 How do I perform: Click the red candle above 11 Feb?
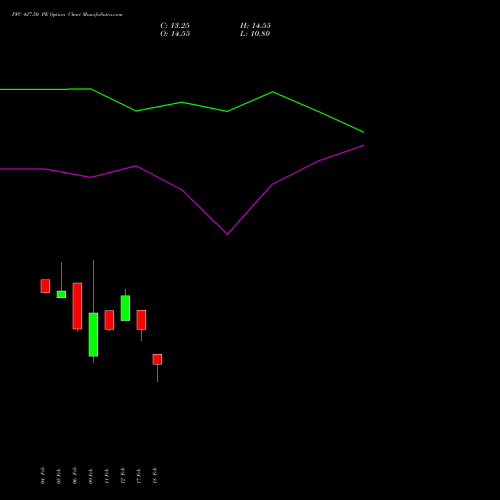pos(109,320)
